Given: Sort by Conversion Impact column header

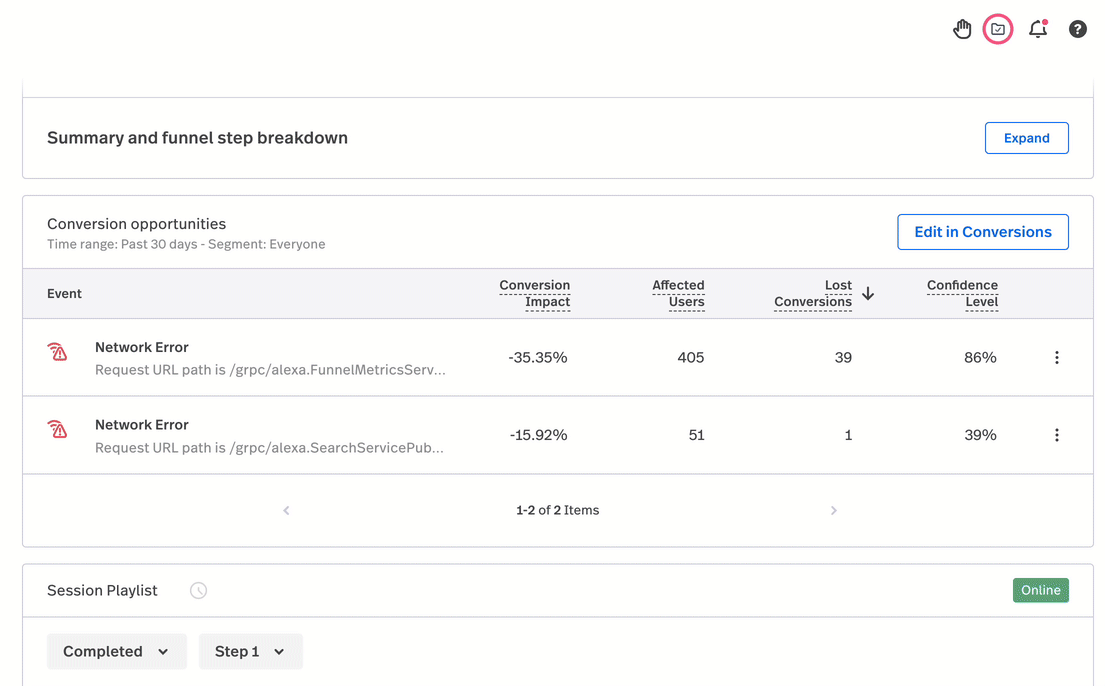Looking at the screenshot, I should [535, 293].
